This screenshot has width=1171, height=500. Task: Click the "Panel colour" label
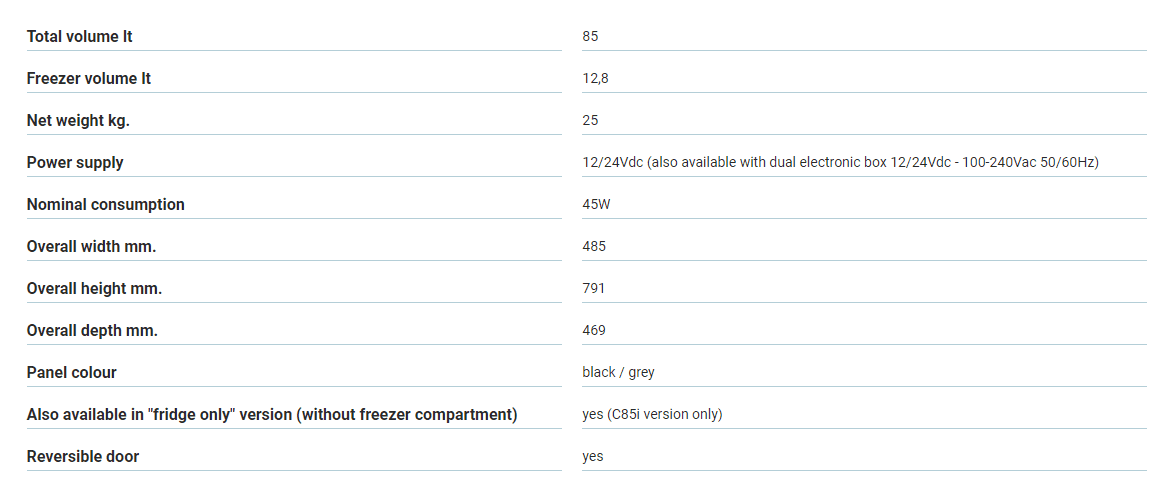pos(72,373)
